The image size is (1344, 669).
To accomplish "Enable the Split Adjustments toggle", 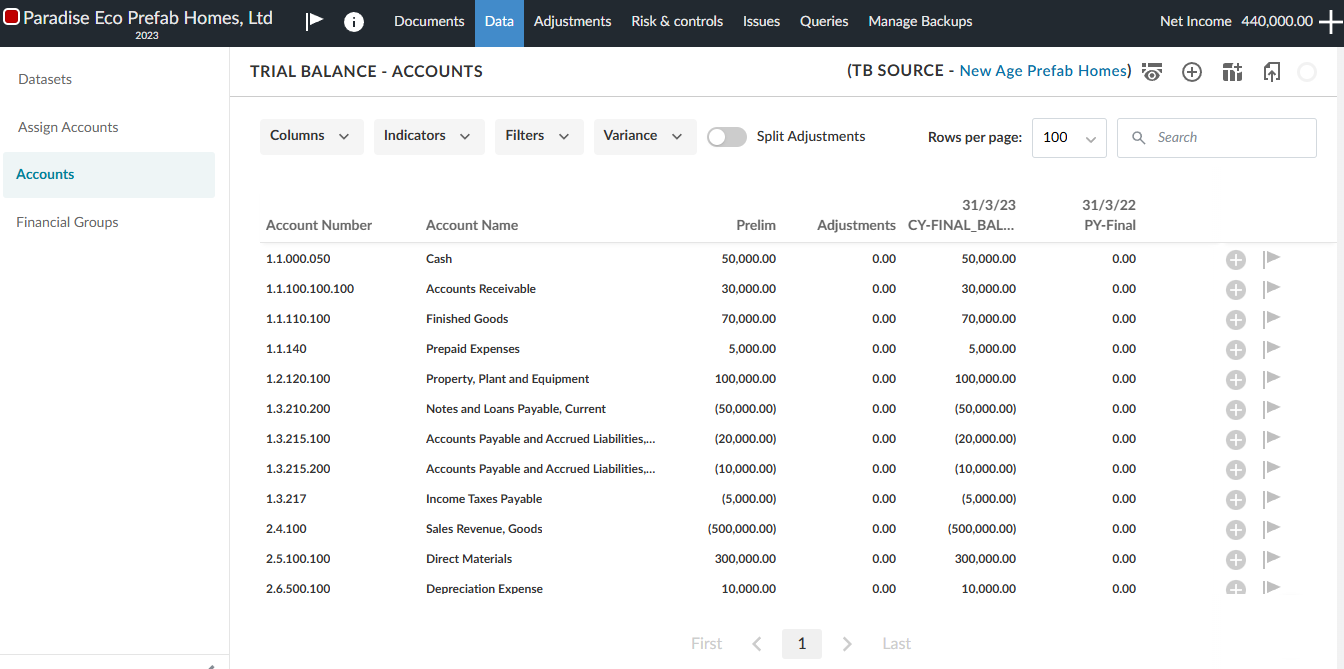I will click(726, 136).
